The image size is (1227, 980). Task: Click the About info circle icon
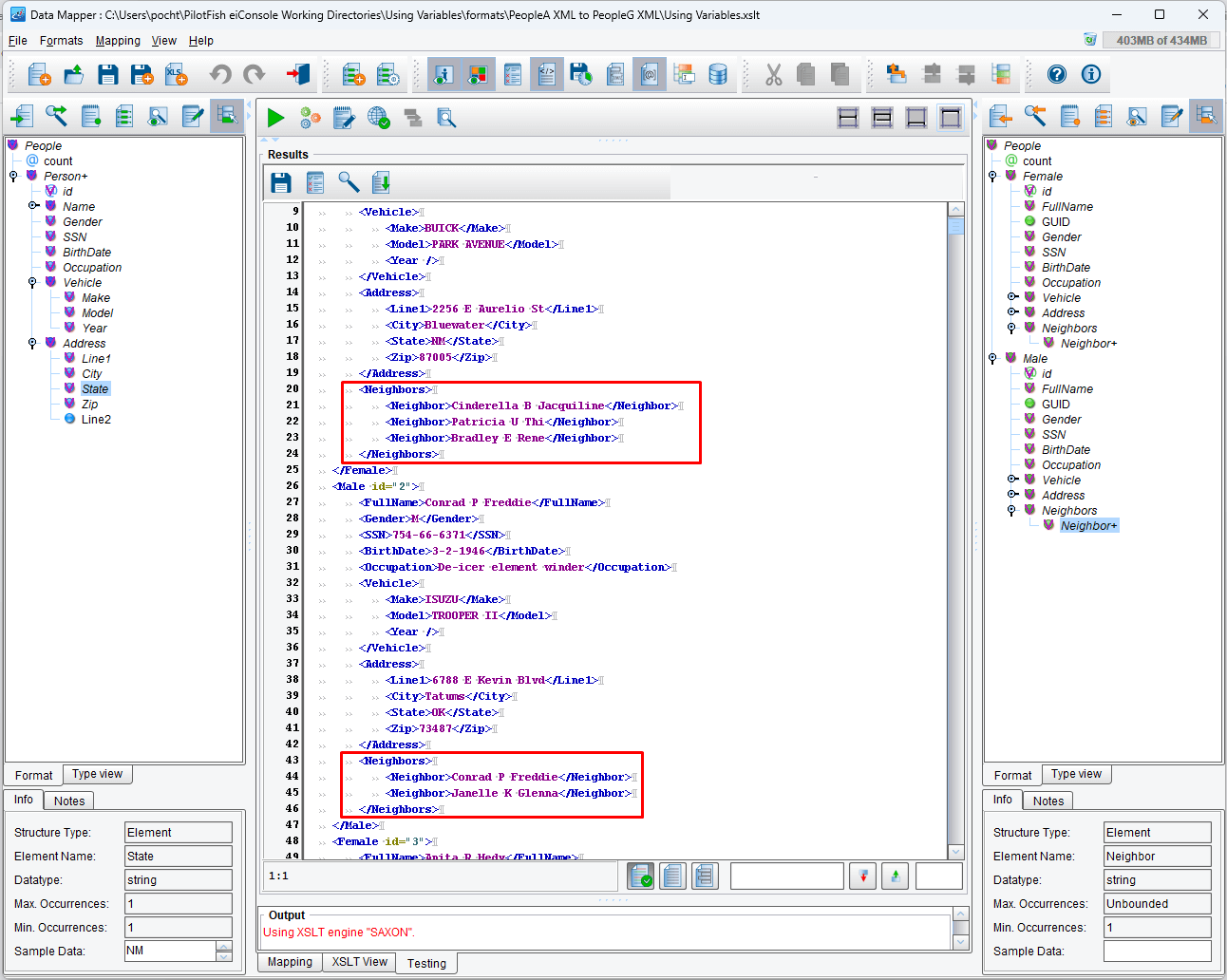coord(1091,74)
